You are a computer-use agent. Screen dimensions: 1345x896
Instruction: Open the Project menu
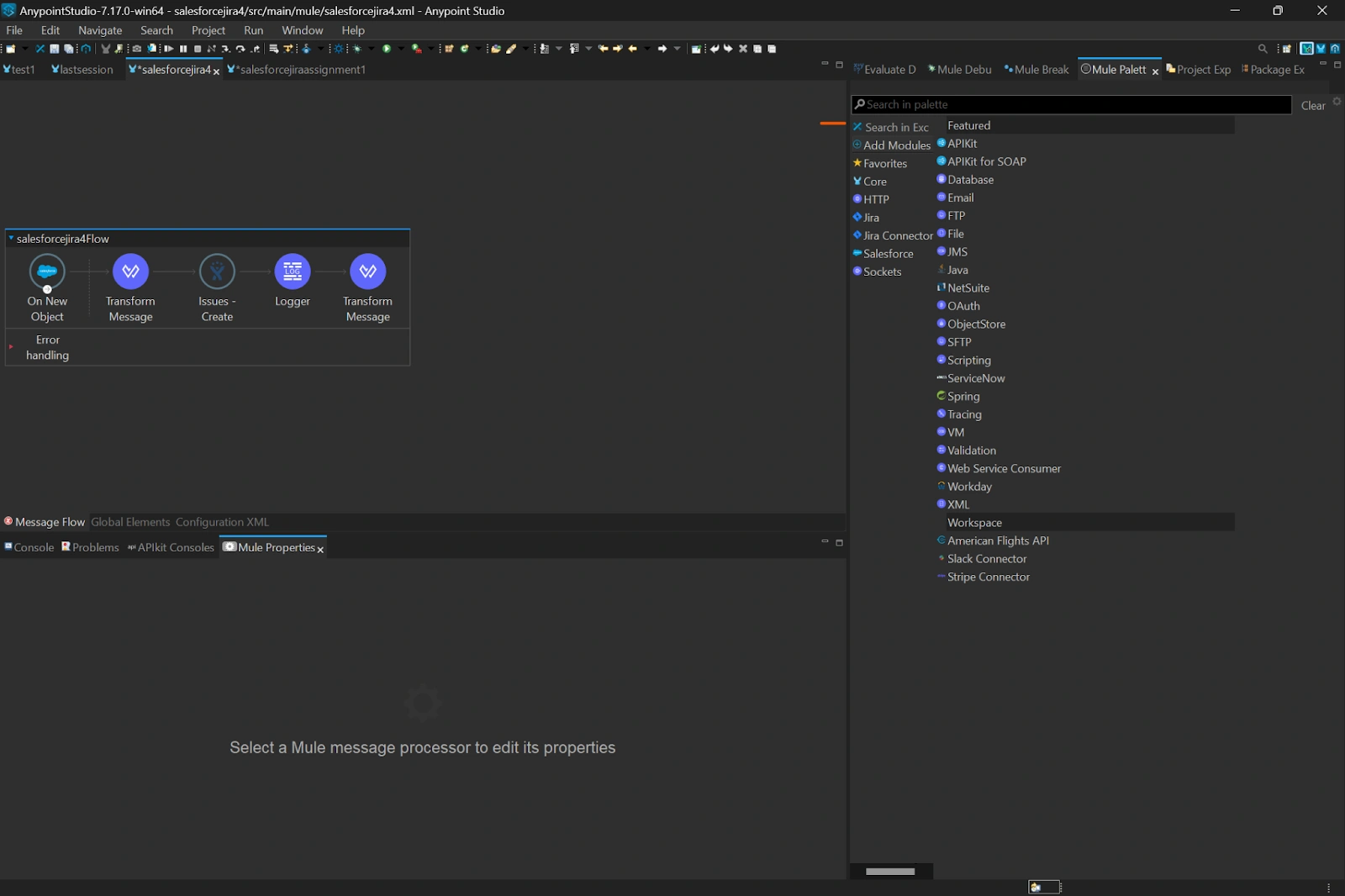[208, 30]
